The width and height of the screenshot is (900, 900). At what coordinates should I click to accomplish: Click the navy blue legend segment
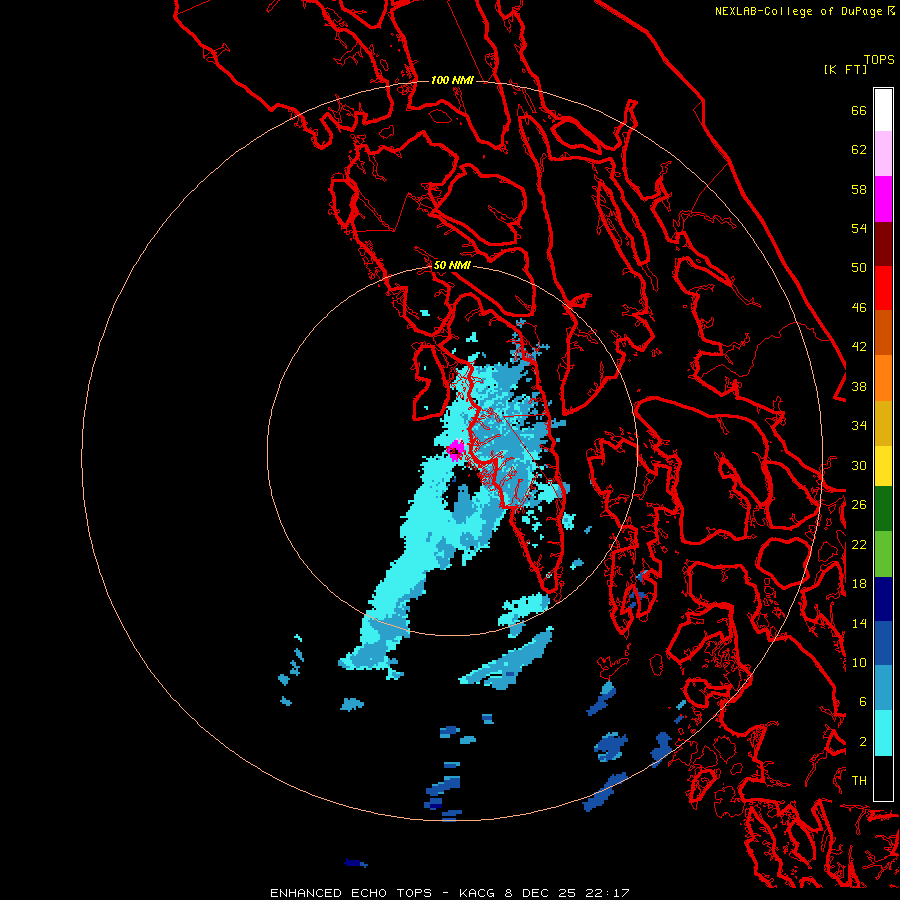tap(883, 599)
